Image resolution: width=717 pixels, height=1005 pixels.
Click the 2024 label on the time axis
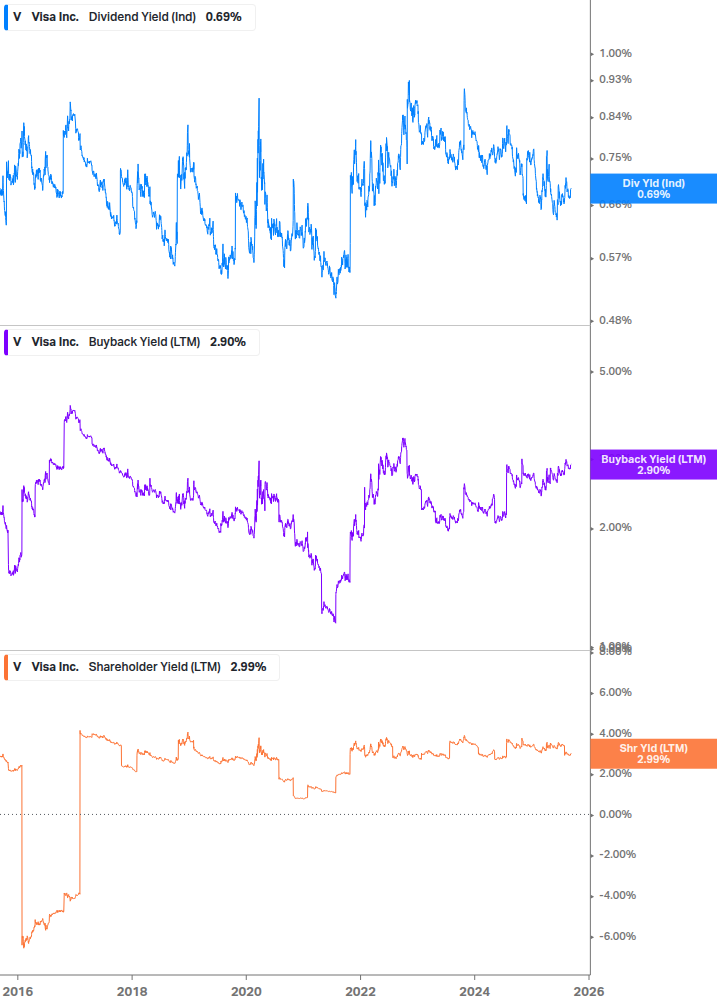[474, 992]
